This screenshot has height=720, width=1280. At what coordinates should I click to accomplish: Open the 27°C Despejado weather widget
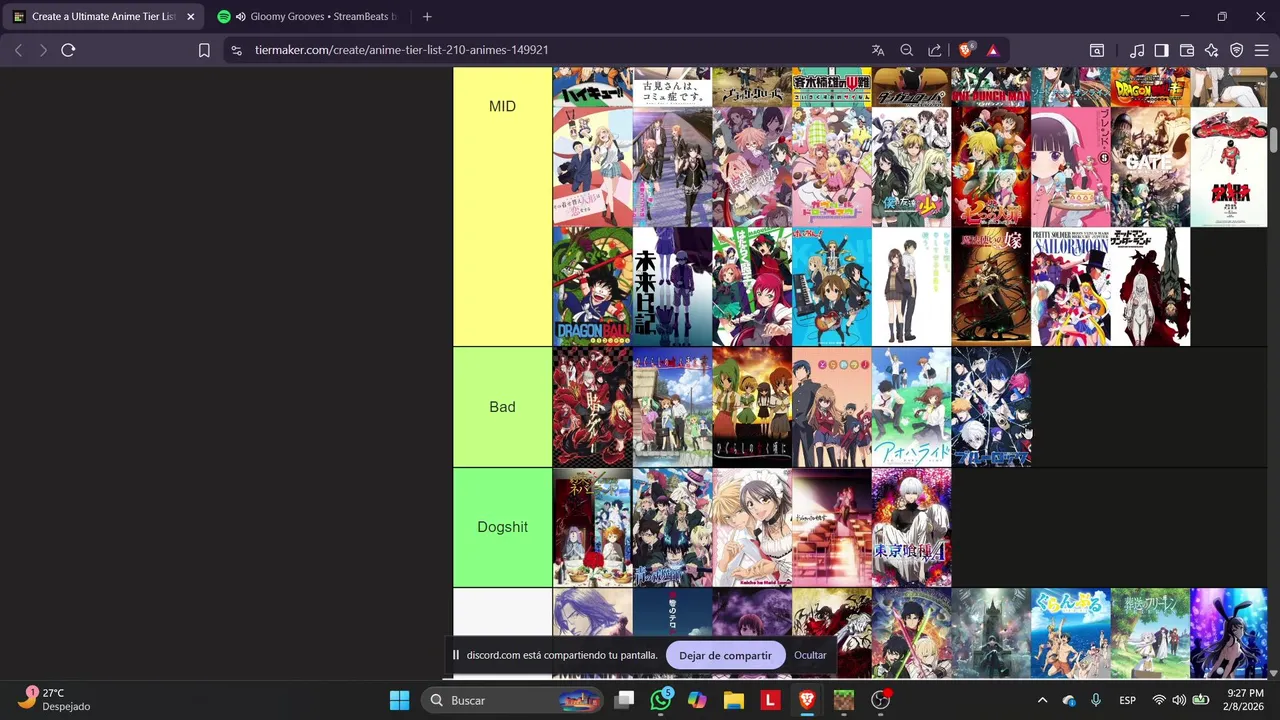(x=55, y=699)
